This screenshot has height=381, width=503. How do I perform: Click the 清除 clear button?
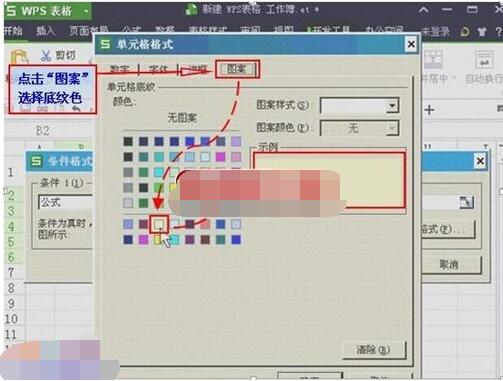(x=374, y=350)
